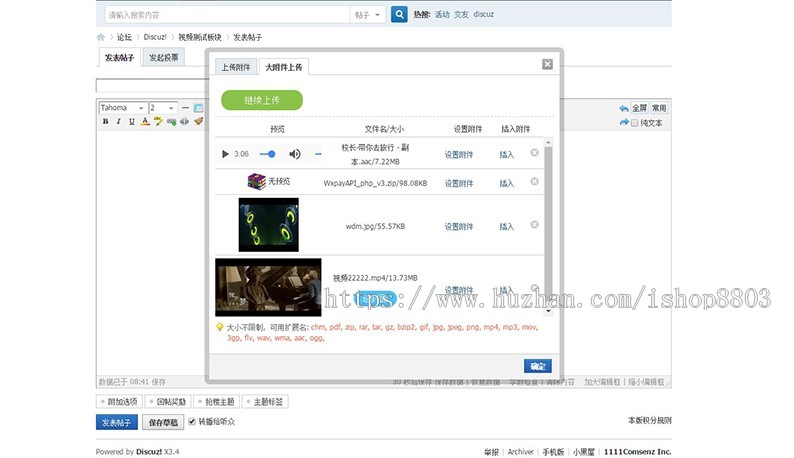Image resolution: width=794 pixels, height=458 pixels.
Task: Toggle bold formatting in editor toolbar
Action: coord(105,121)
